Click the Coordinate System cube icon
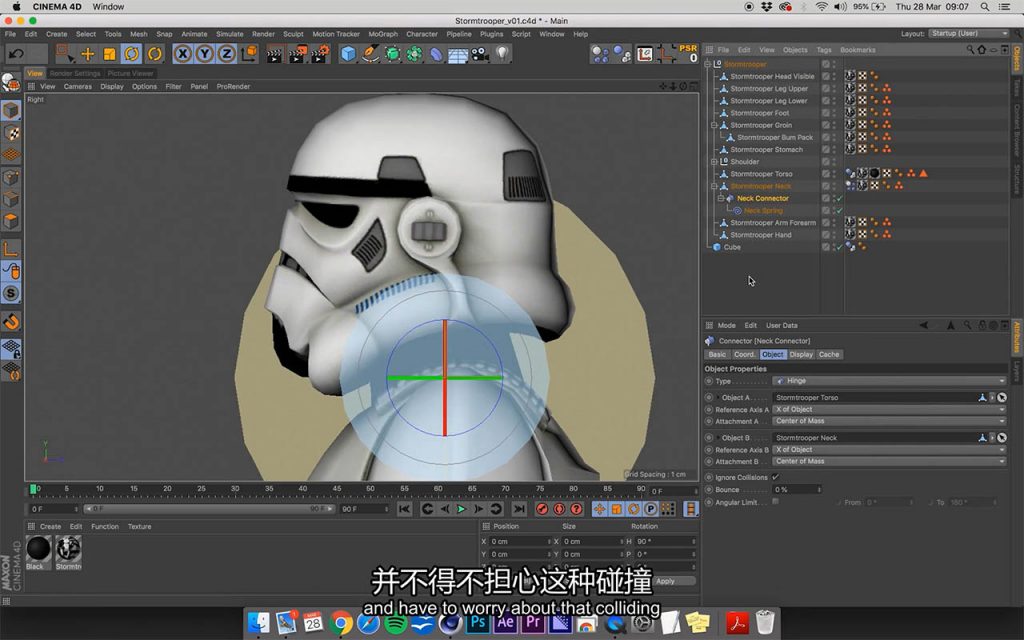 click(x=249, y=54)
